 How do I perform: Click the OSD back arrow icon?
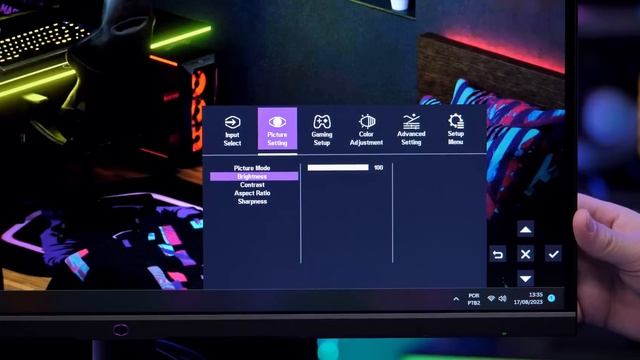[498, 254]
